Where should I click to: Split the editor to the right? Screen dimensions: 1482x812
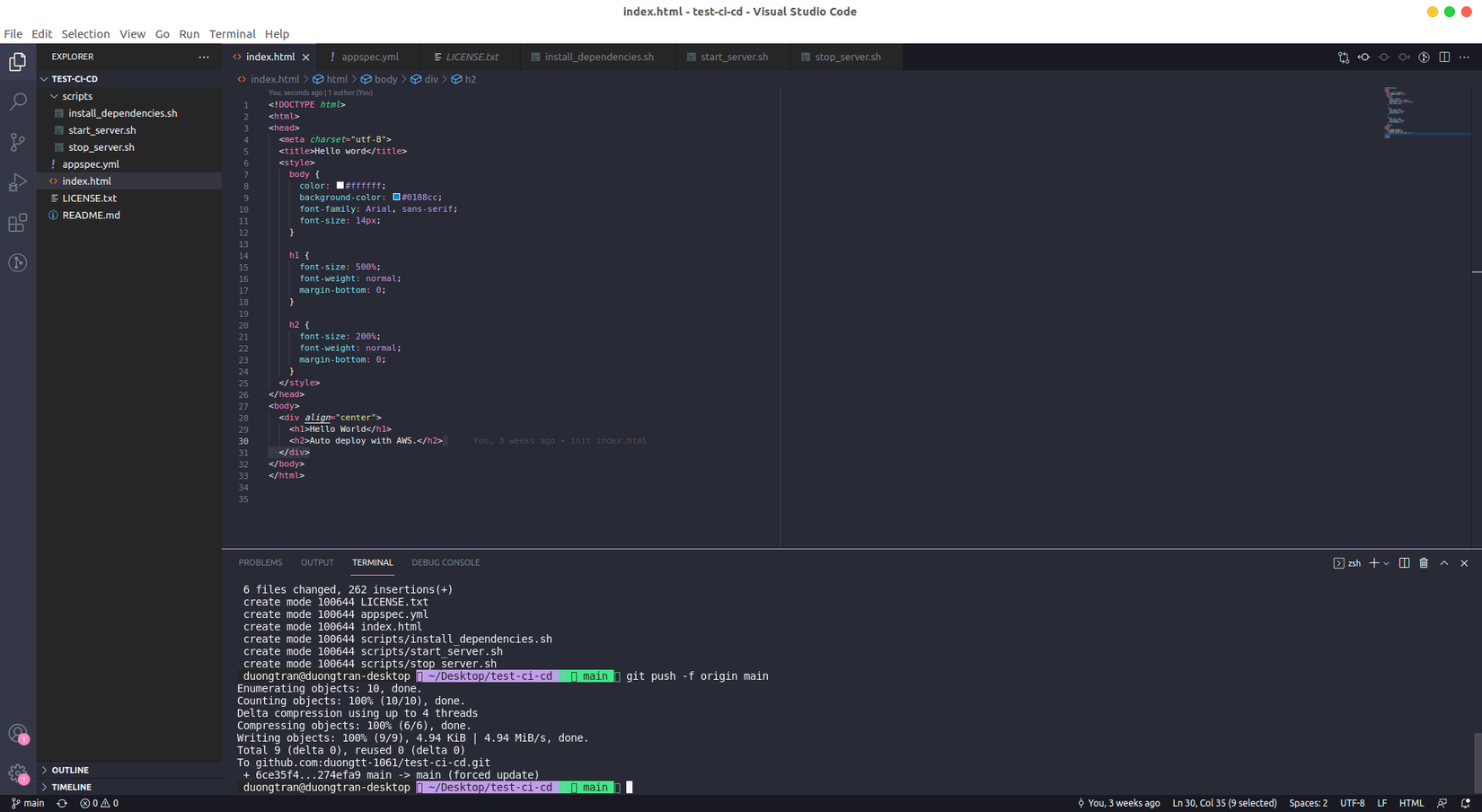pyautogui.click(x=1444, y=57)
